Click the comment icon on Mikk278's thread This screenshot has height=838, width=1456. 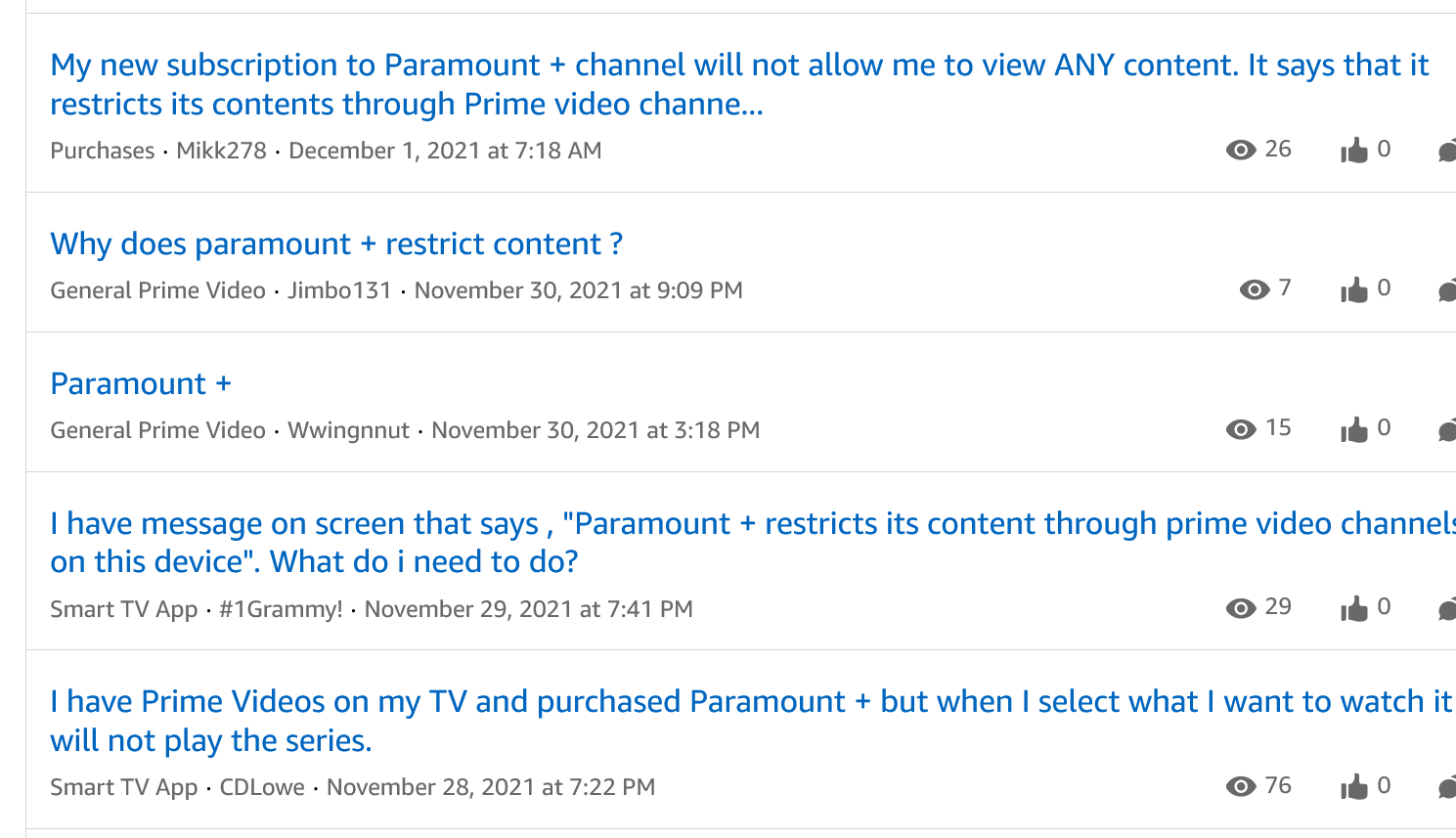1448,149
